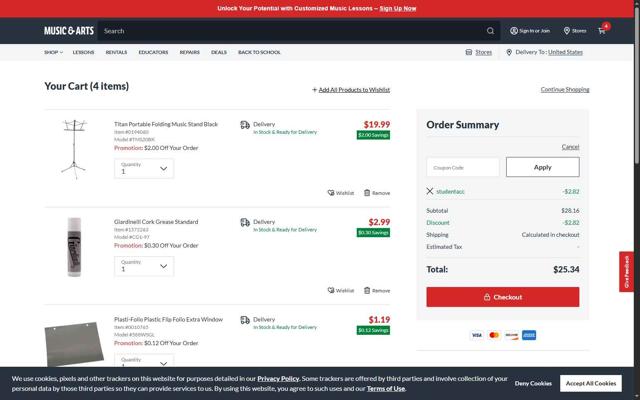640x400 pixels.
Task: Click the $2.00 Savings badge
Action: point(373,135)
